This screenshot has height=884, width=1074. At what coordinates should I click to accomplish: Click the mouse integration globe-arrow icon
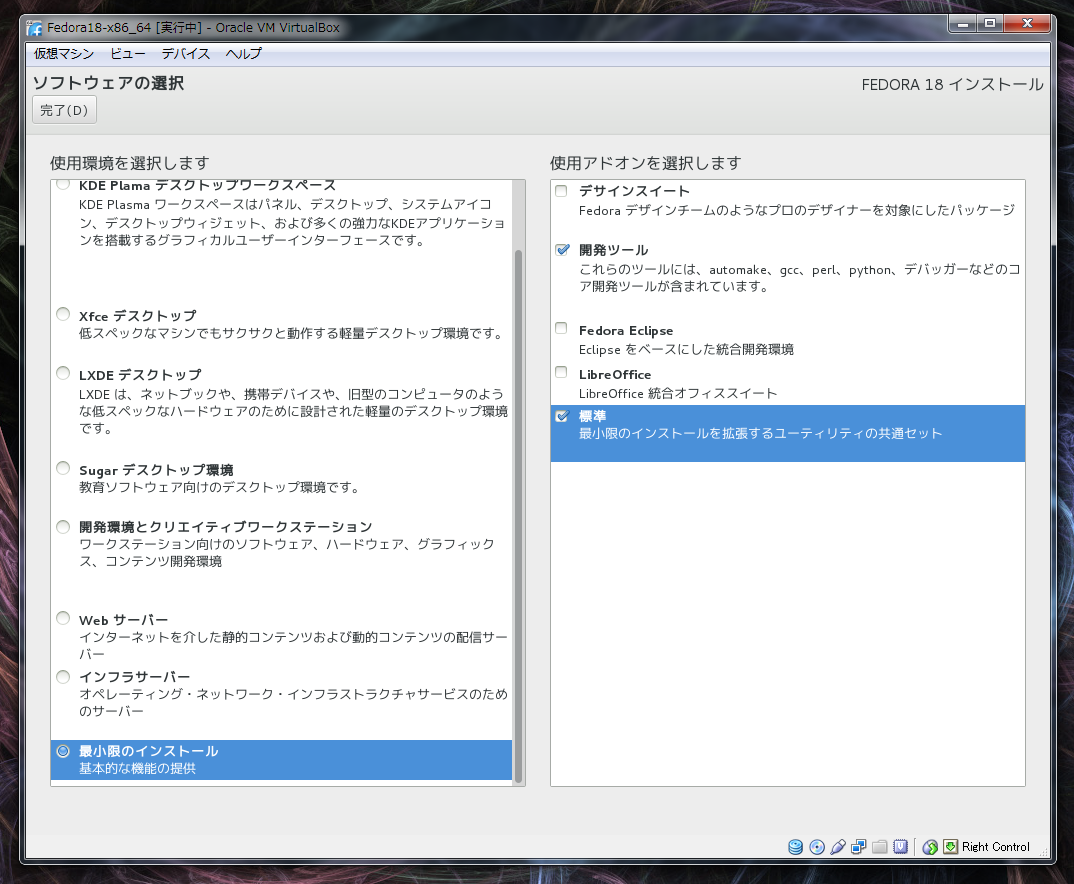click(930, 847)
